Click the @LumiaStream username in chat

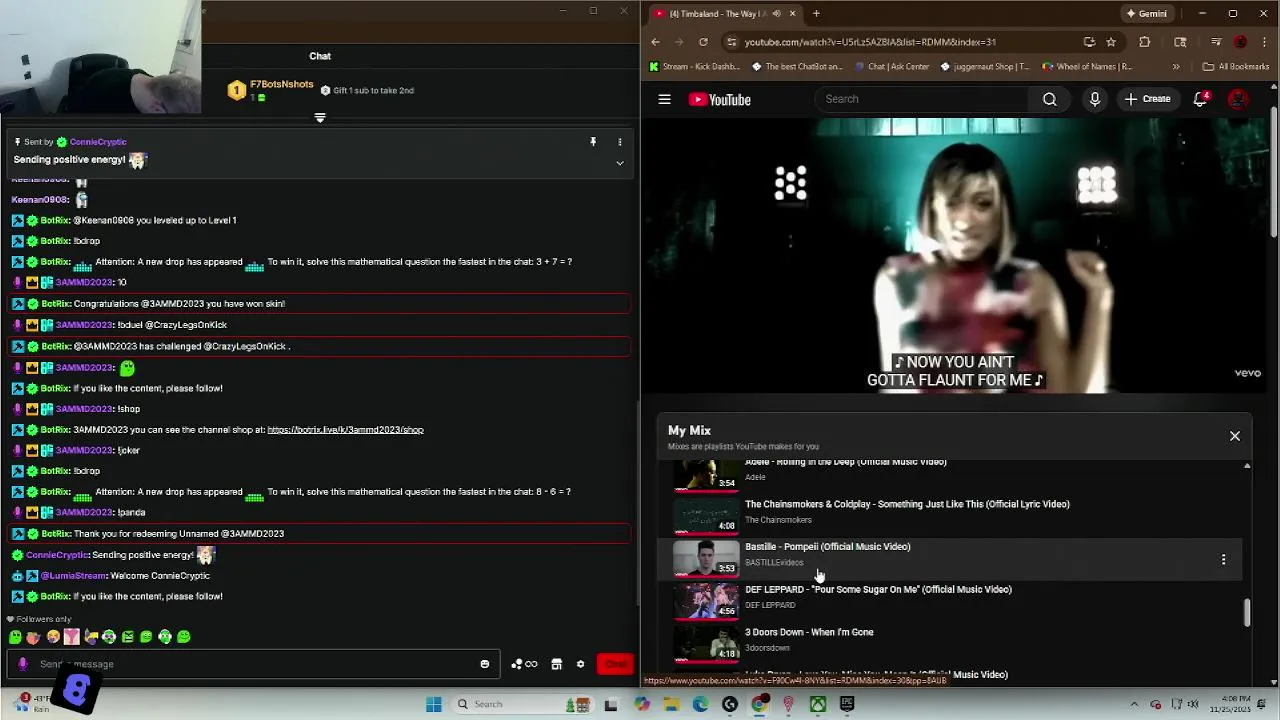73,576
